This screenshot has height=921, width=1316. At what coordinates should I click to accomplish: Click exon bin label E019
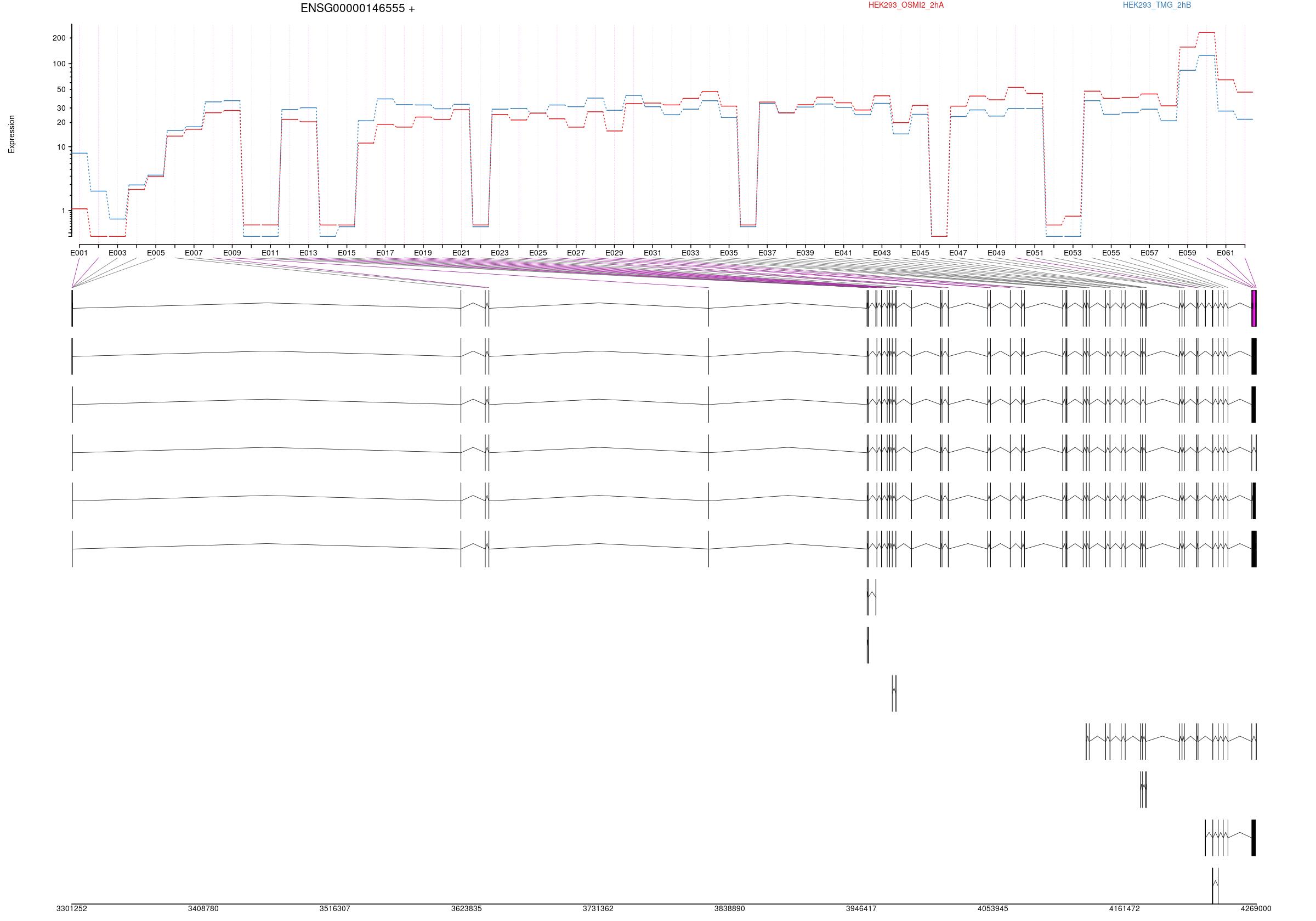(x=423, y=253)
